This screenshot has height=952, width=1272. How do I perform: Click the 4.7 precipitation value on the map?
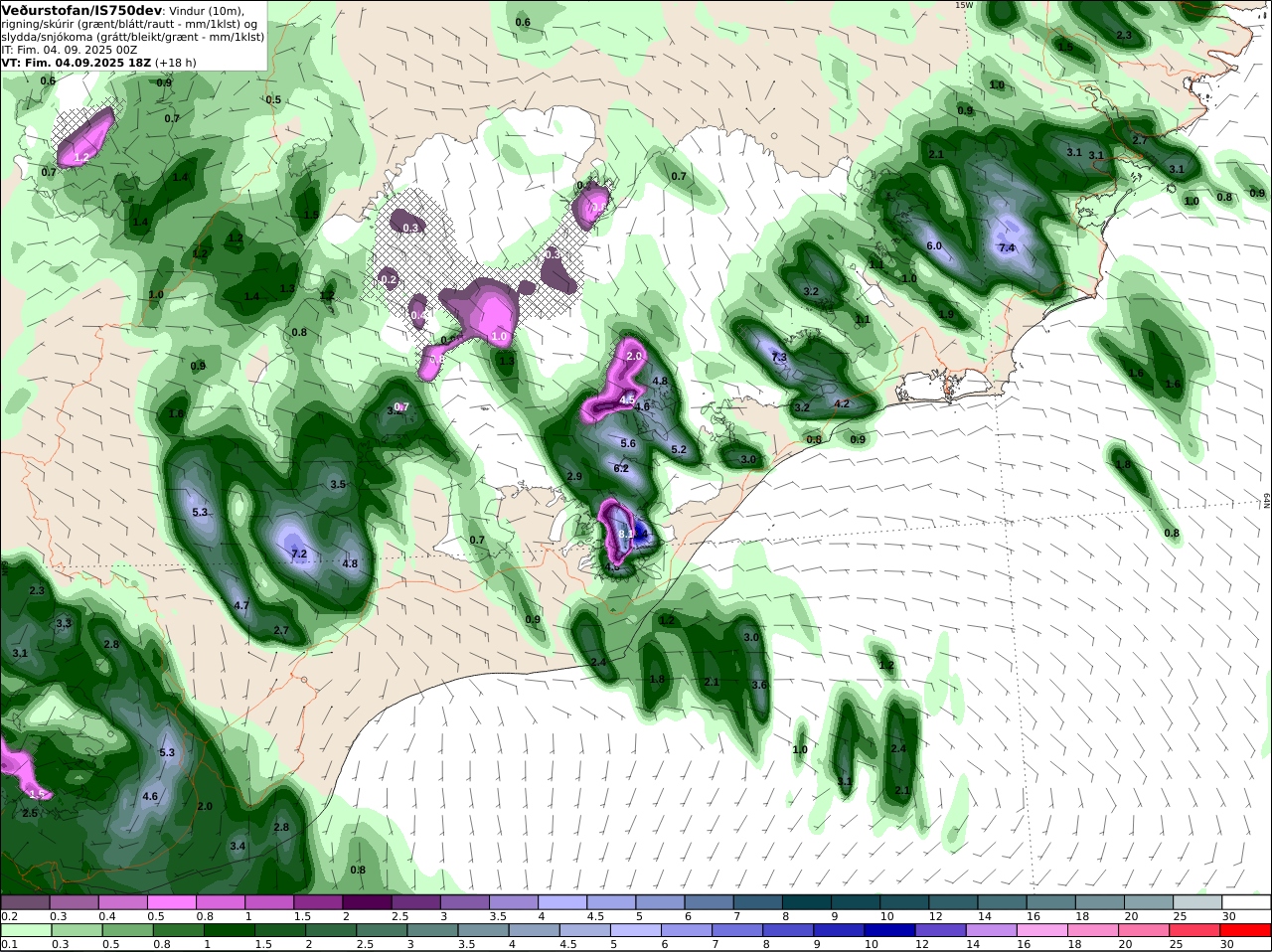241,604
